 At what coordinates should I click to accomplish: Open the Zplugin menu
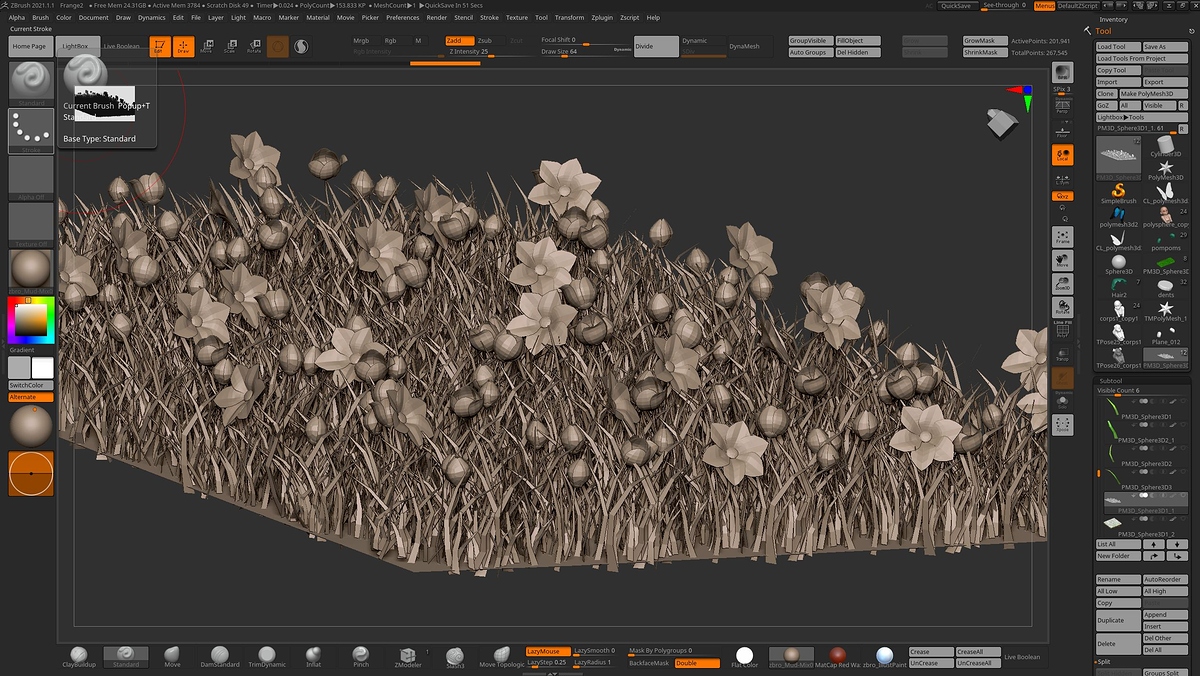602,17
